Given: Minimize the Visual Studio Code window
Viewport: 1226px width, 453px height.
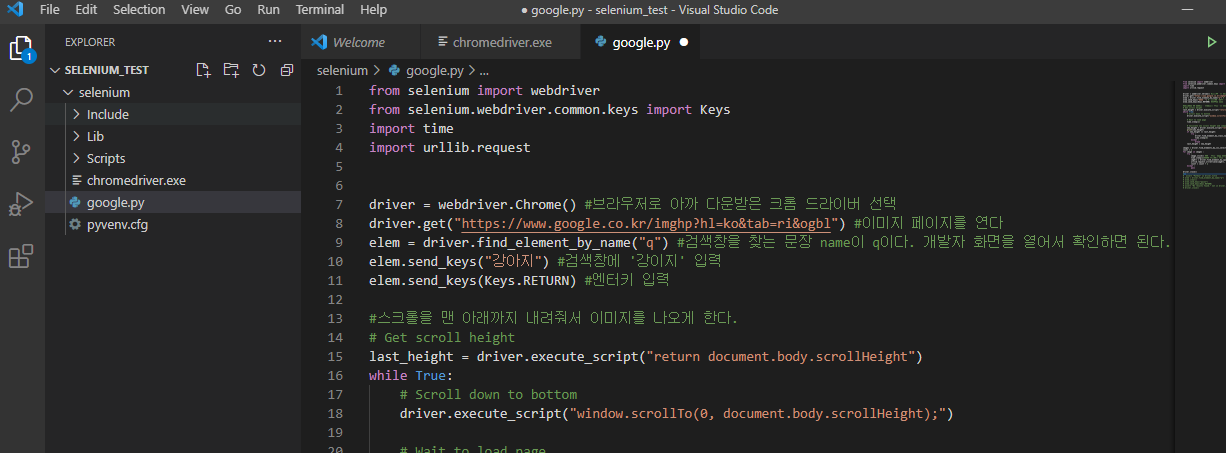Looking at the screenshot, I should click(x=1186, y=10).
